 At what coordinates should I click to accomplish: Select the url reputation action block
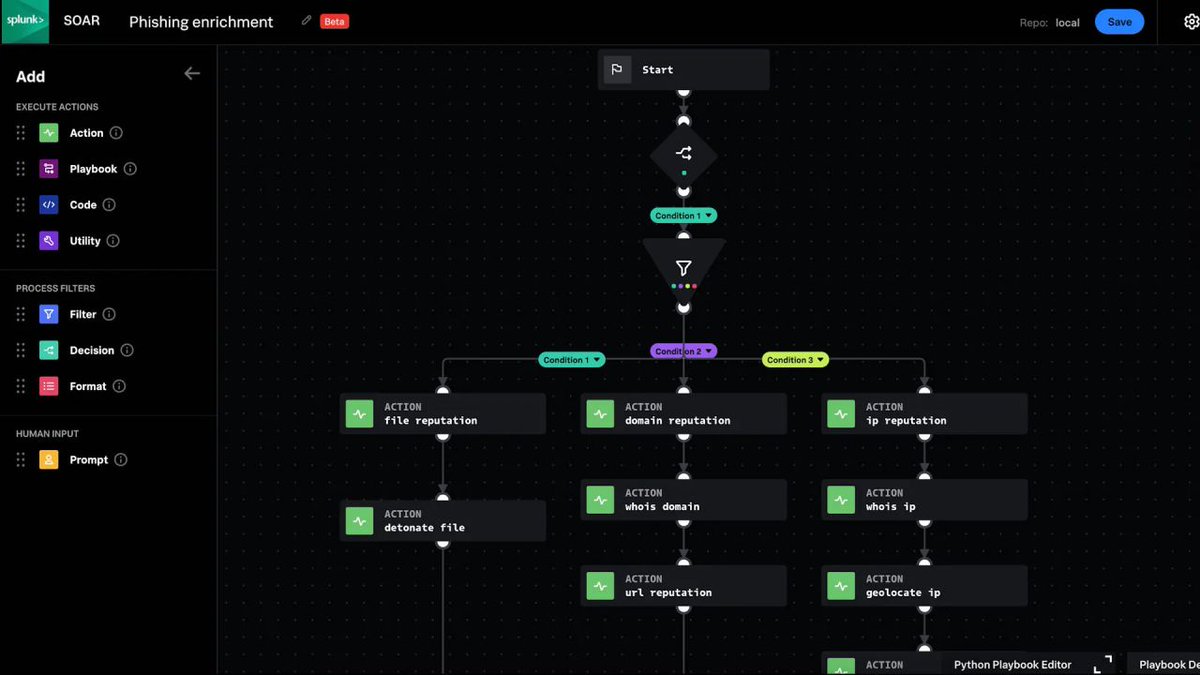684,586
